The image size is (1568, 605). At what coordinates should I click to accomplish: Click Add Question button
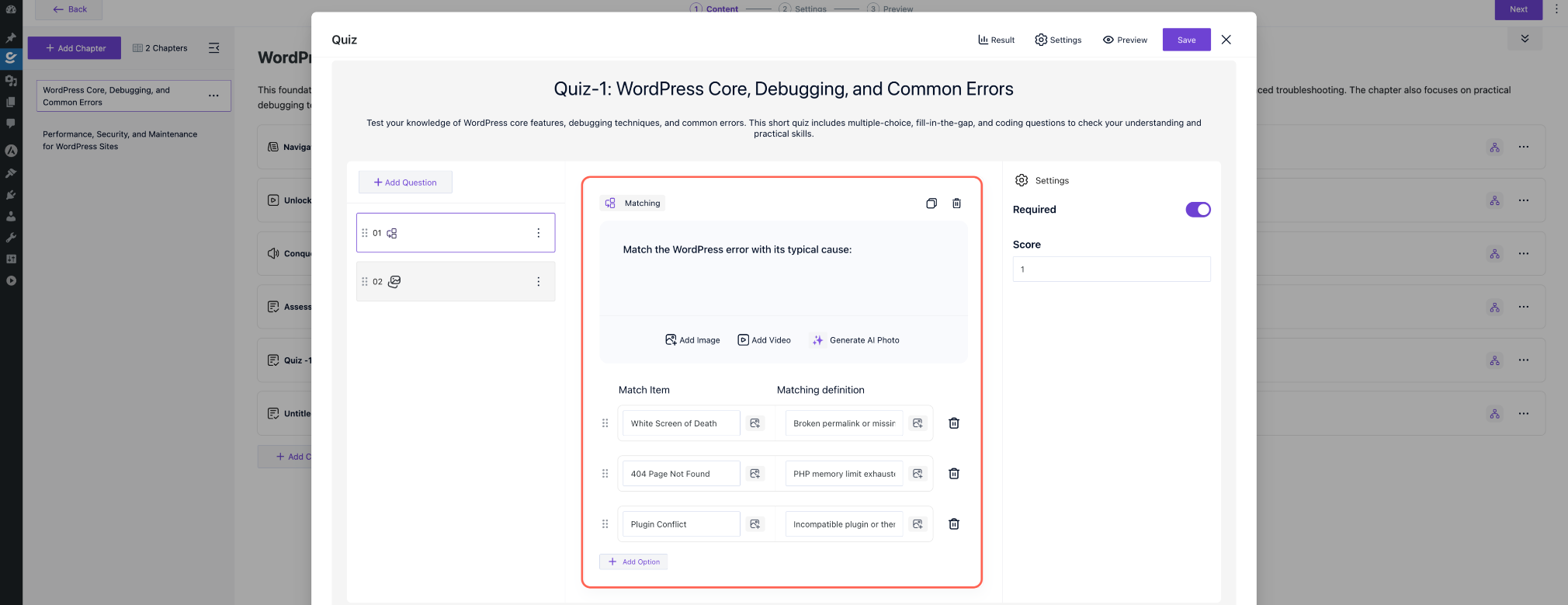pyautogui.click(x=405, y=183)
